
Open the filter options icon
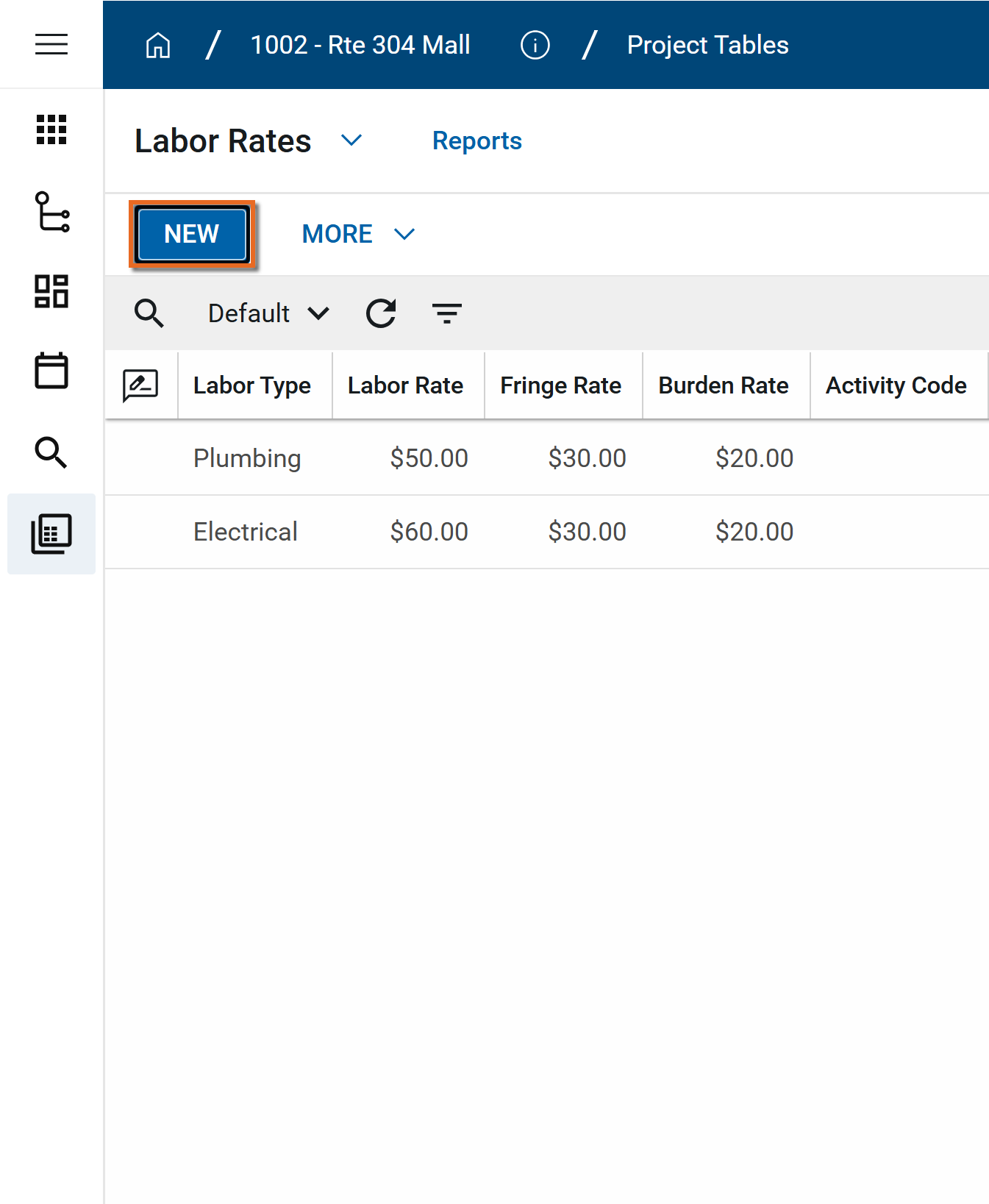(x=446, y=313)
